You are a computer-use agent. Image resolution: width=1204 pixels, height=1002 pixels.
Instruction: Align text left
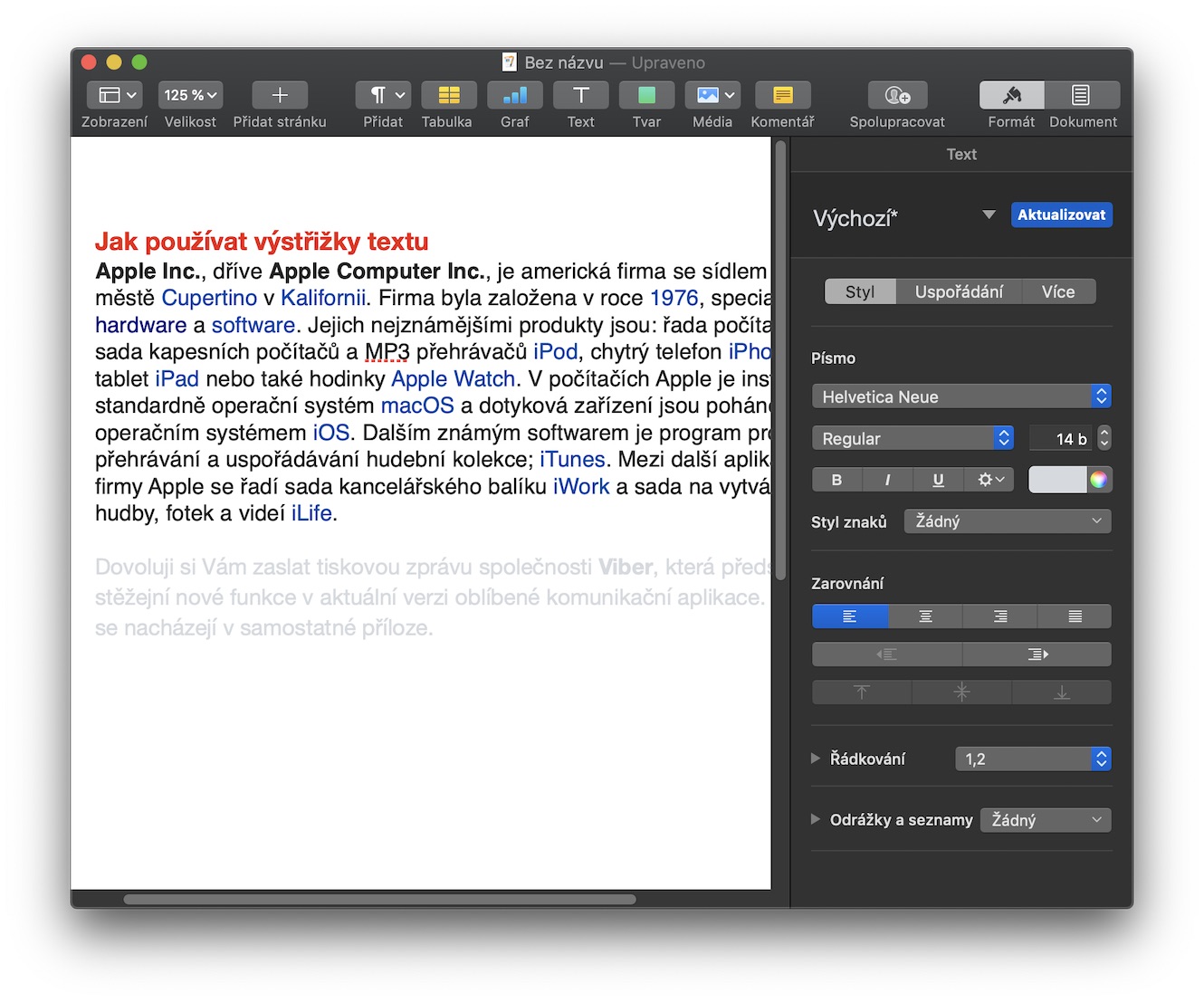click(x=850, y=616)
